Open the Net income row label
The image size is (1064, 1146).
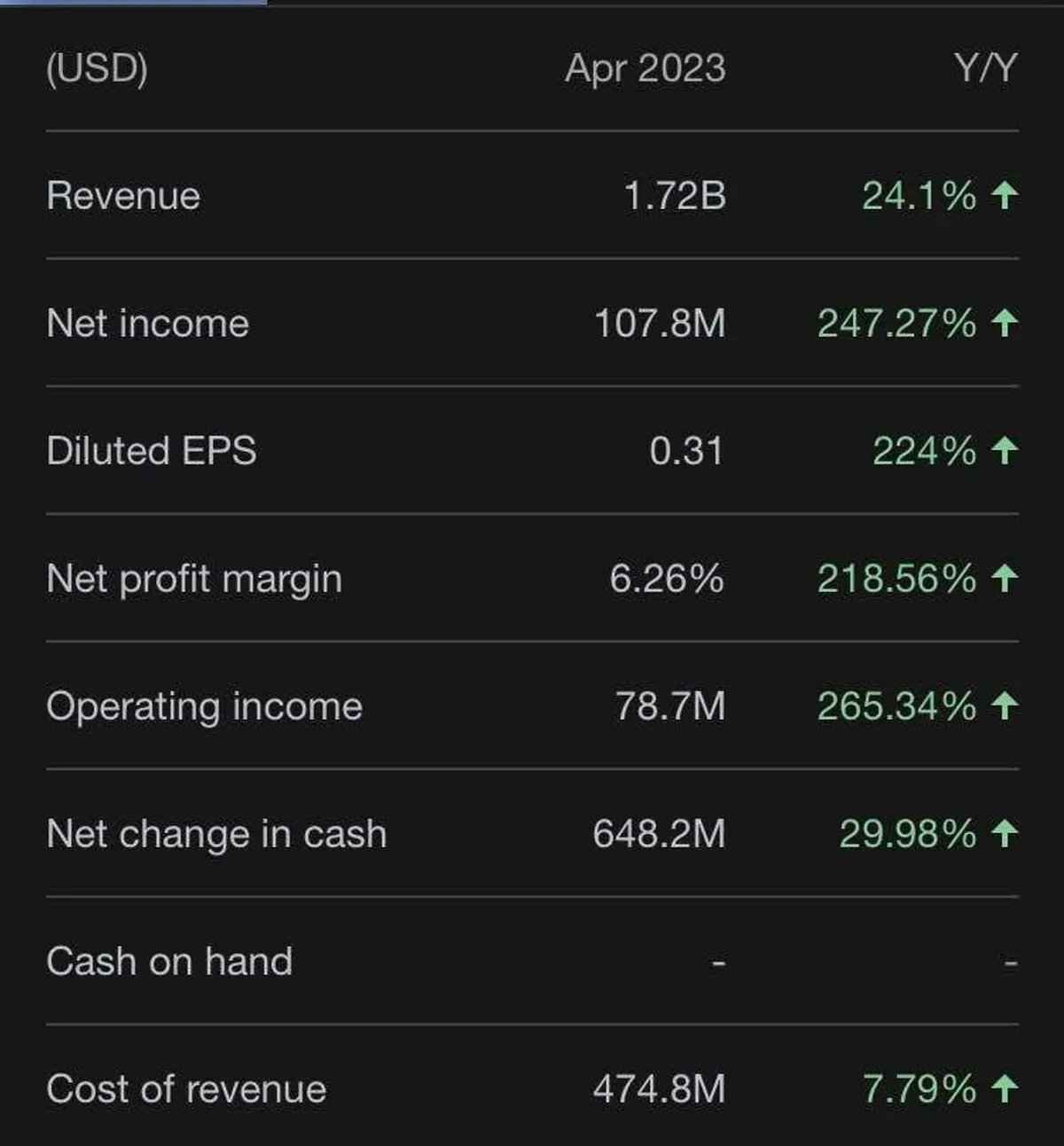[x=147, y=324]
